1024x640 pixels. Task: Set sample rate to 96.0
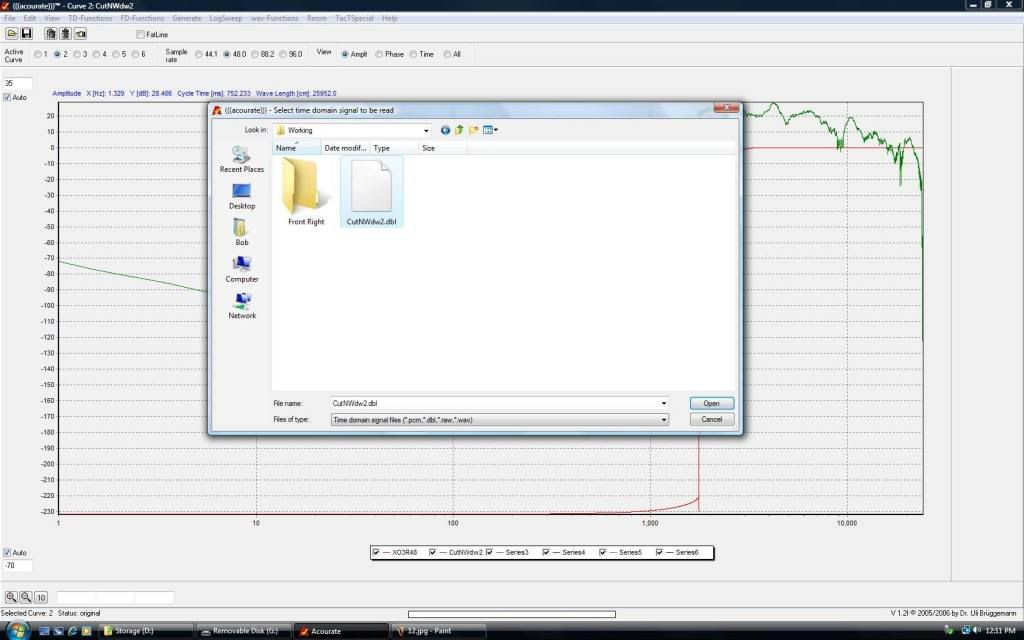(283, 54)
